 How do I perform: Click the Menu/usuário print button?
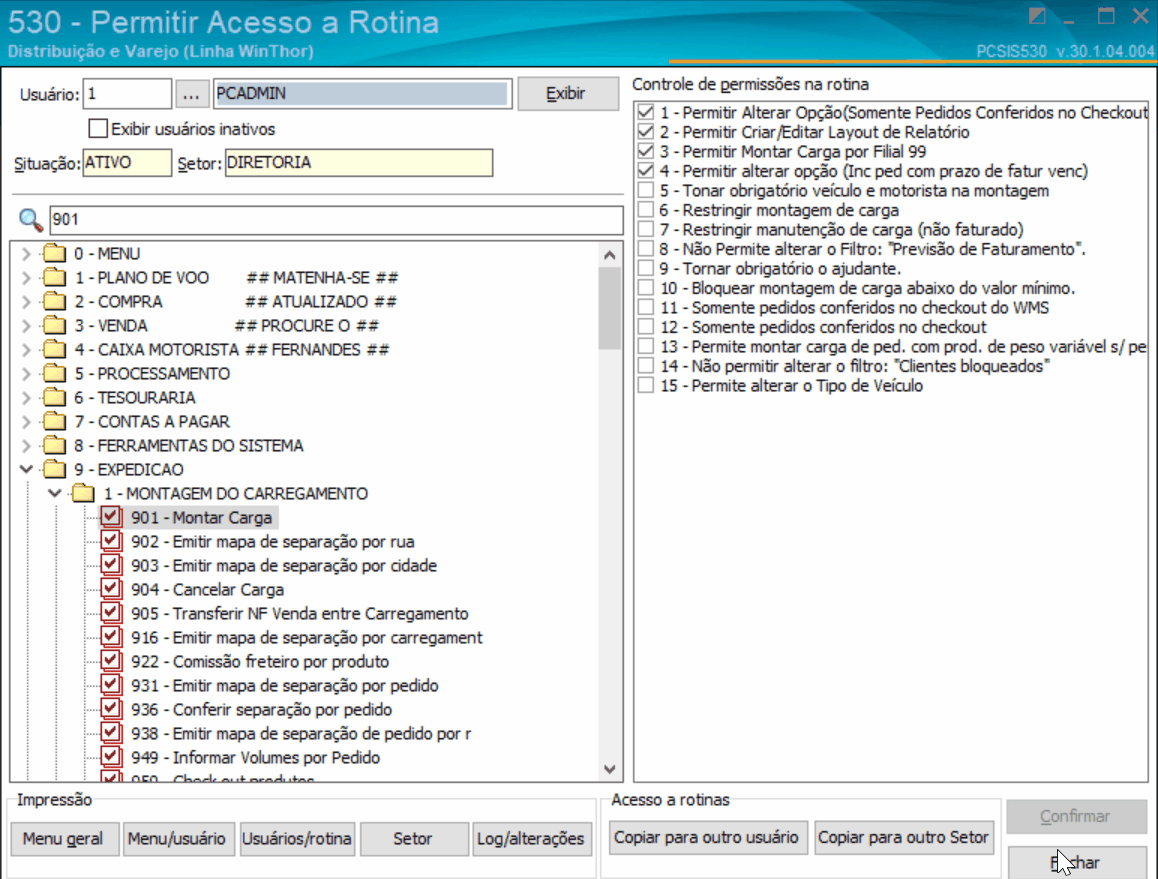coord(179,839)
